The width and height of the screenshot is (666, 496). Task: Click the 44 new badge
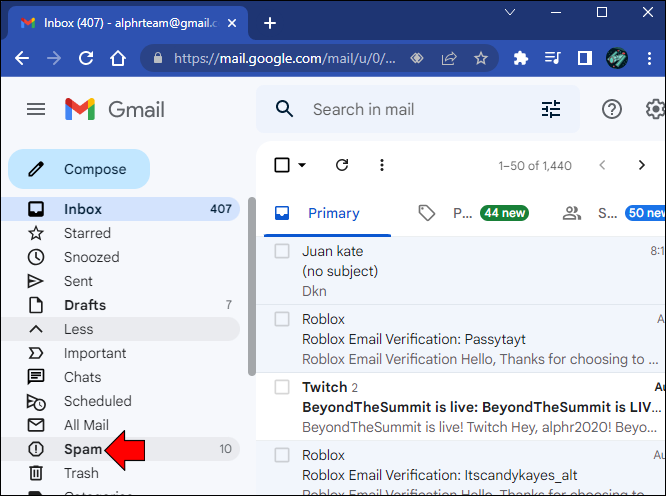(x=504, y=213)
